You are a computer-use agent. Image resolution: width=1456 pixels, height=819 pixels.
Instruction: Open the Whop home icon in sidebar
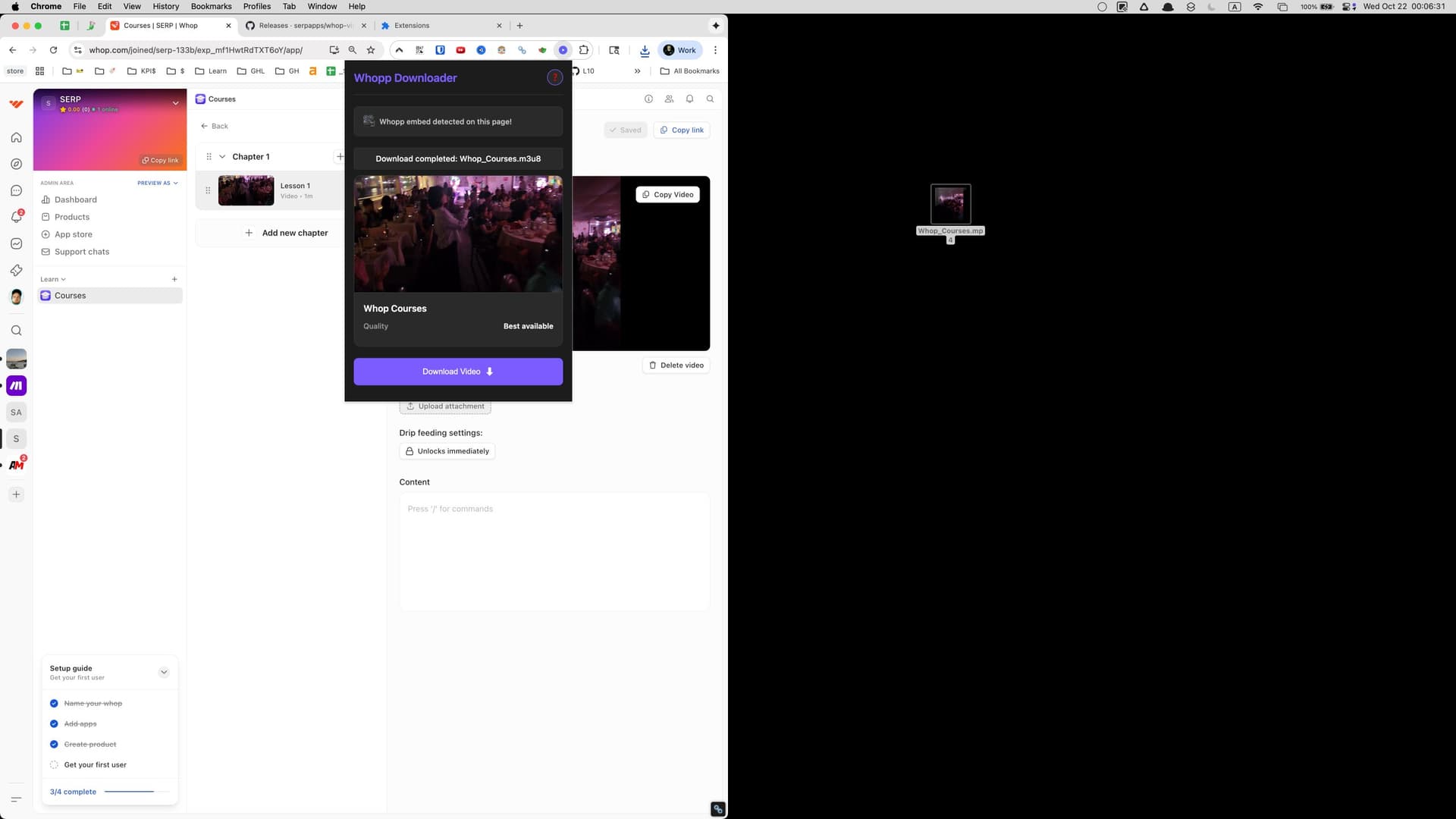point(16,137)
